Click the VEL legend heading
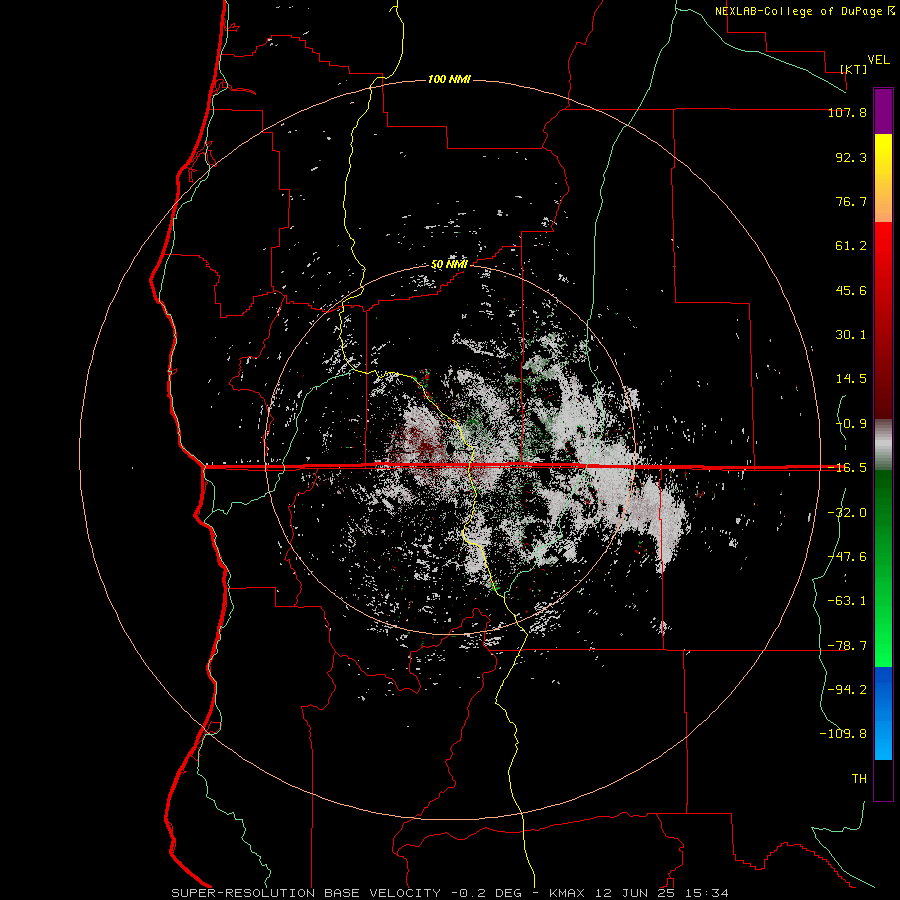This screenshot has height=900, width=900. pyautogui.click(x=878, y=60)
